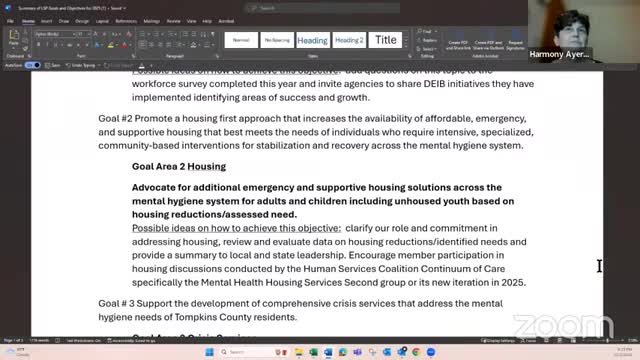Viewport: 640px width, 360px height.
Task: Apply strikethrough formatting
Action: (69, 44)
